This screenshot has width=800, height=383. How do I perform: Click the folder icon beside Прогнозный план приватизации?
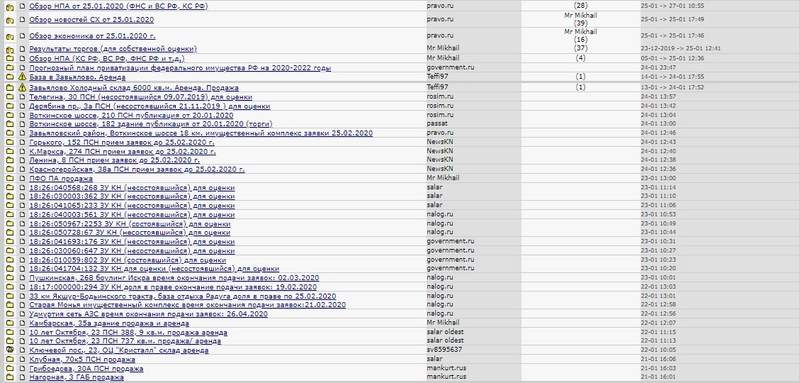pyautogui.click(x=10, y=68)
